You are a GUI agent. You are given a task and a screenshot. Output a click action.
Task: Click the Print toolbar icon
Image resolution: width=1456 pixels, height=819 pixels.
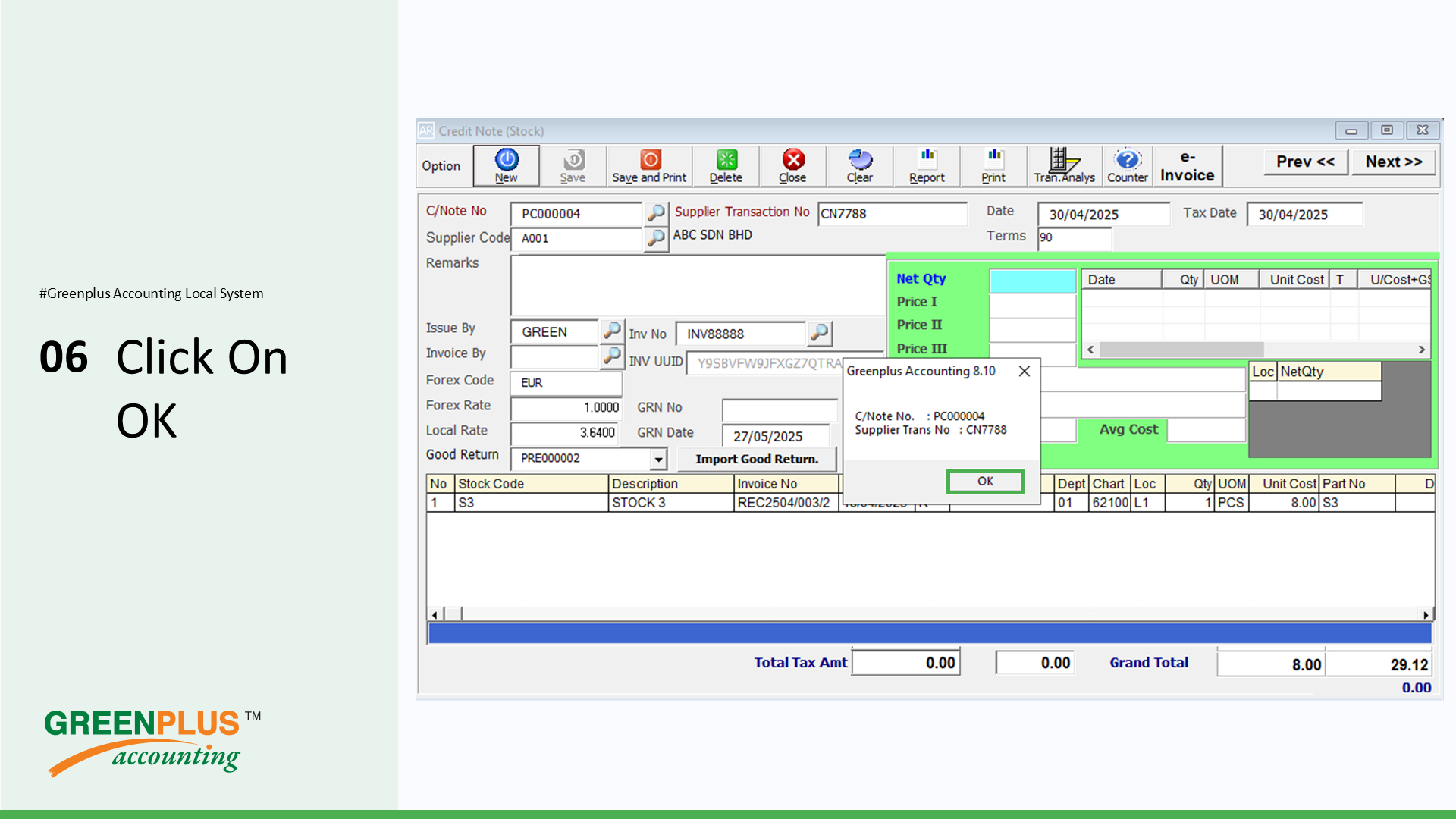coord(993,165)
